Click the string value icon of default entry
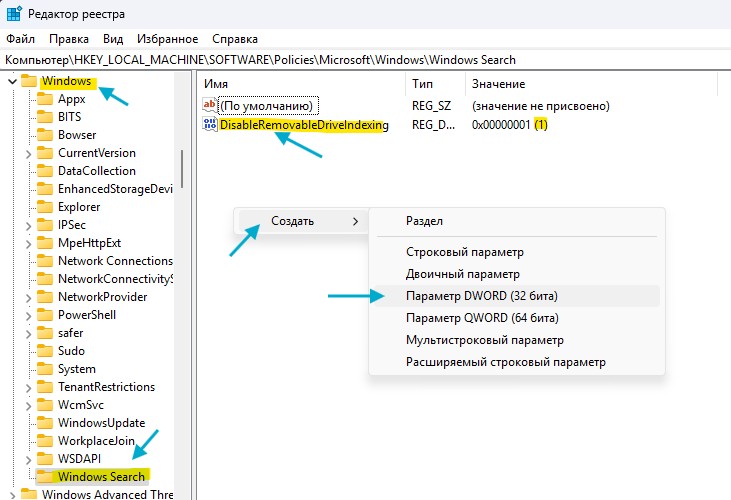This screenshot has height=500, width=731. 210,104
